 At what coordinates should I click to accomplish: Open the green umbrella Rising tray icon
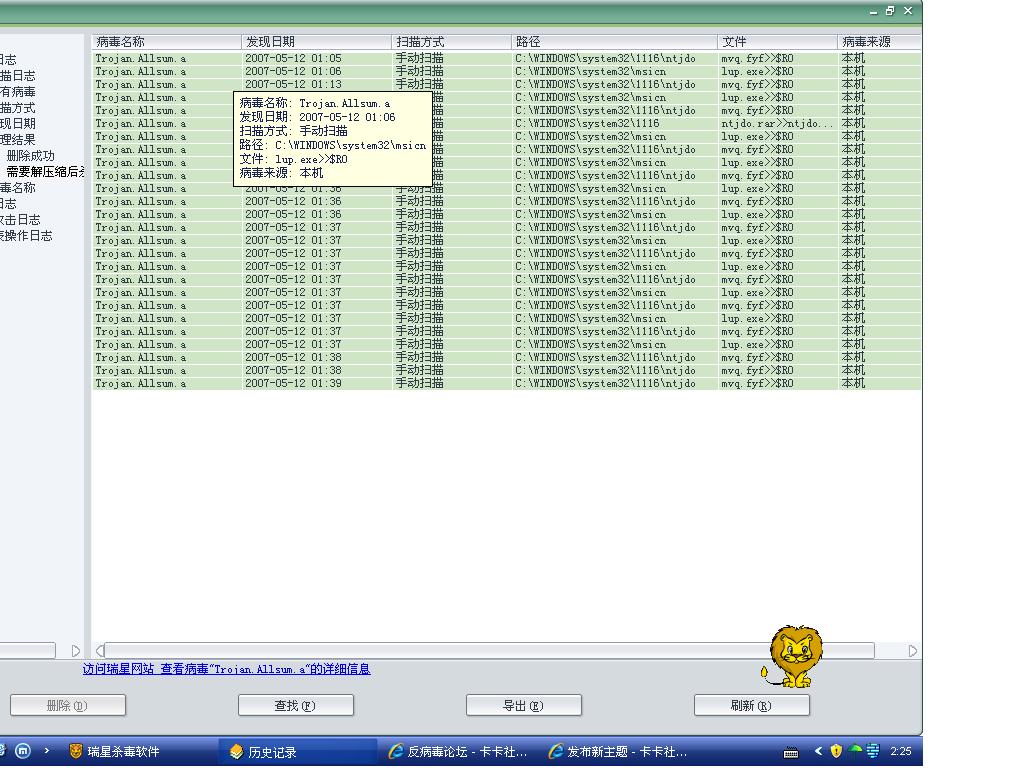tap(855, 750)
